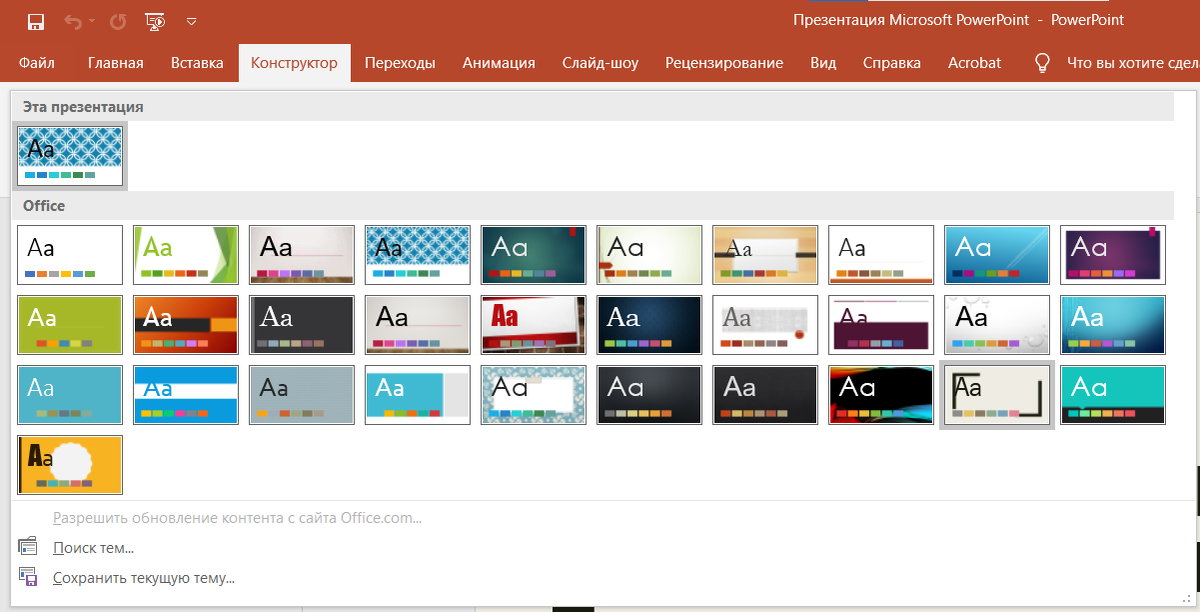Click the folder icon beside Поиск тем
The height and width of the screenshot is (612, 1200).
28,547
